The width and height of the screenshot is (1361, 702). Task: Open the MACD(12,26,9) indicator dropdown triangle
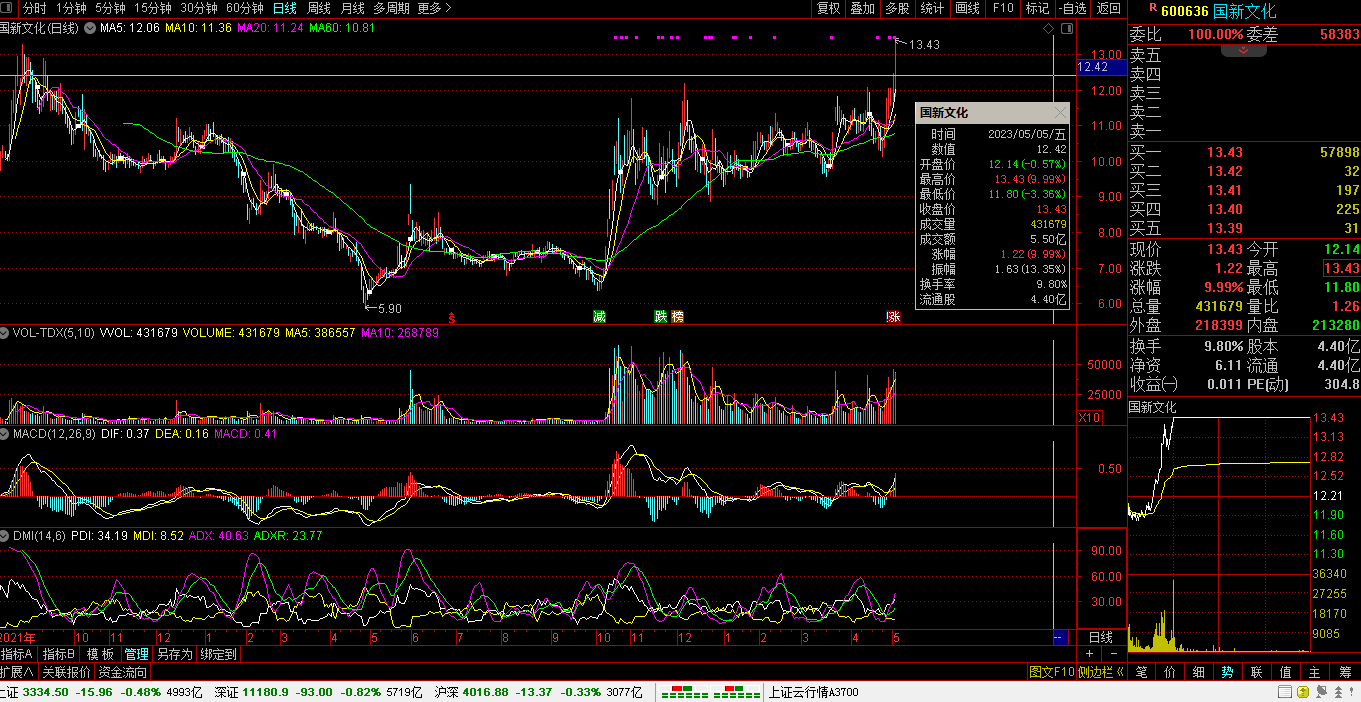coord(5,434)
